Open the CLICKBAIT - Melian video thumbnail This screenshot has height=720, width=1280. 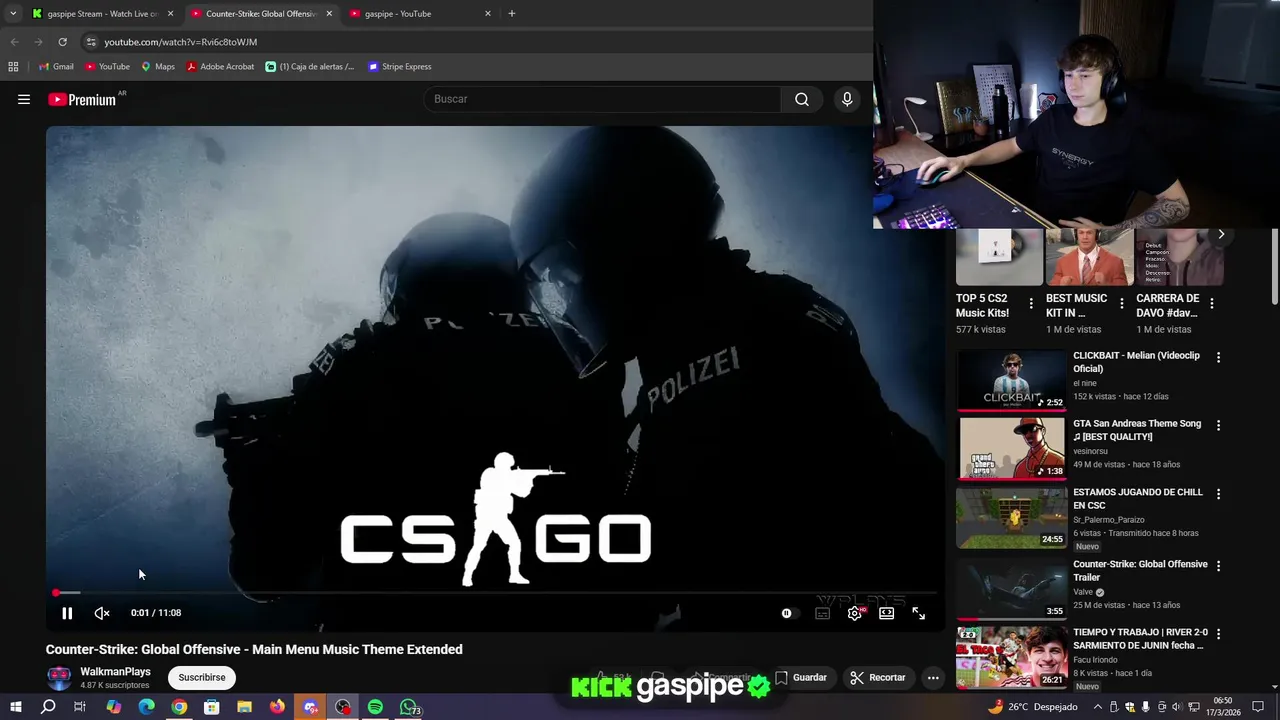coord(1012,380)
